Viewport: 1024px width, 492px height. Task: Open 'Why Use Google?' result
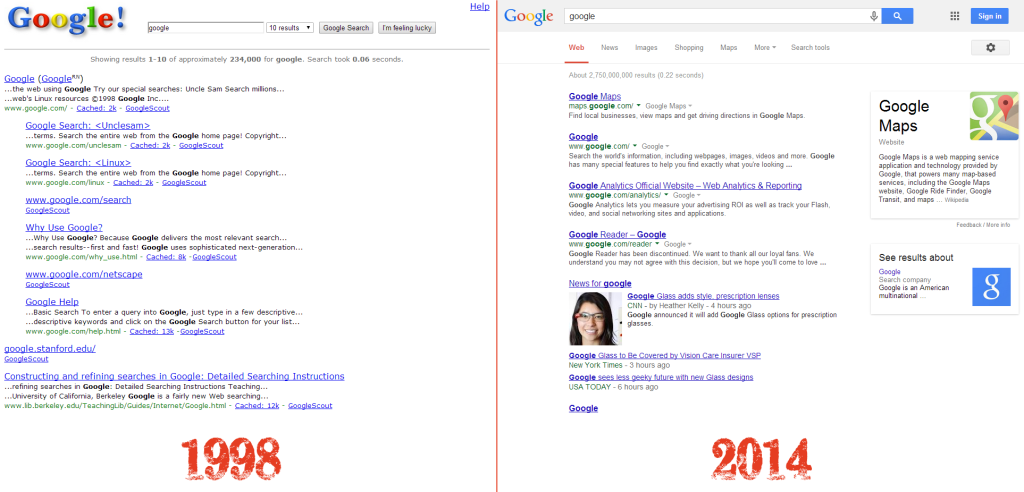click(64, 228)
